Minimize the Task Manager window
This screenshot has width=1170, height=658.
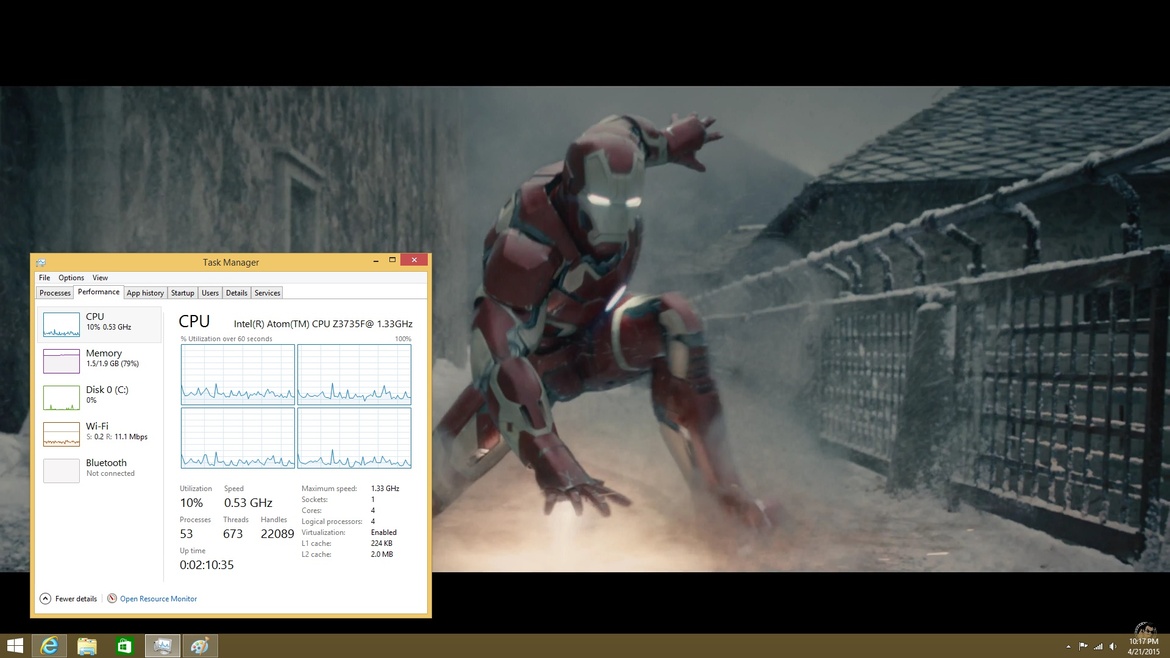pos(375,260)
